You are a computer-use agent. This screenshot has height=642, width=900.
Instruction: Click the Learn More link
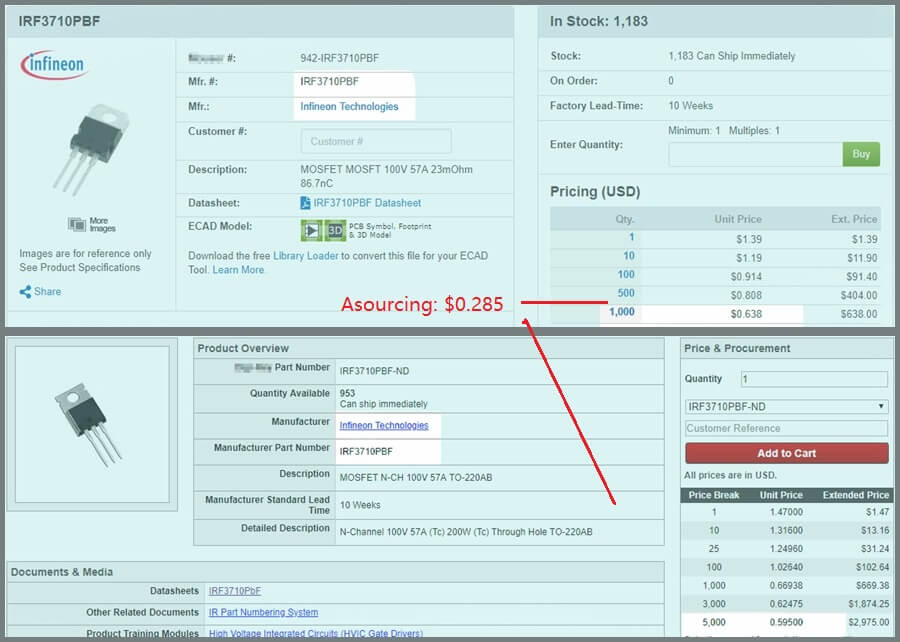(238, 270)
